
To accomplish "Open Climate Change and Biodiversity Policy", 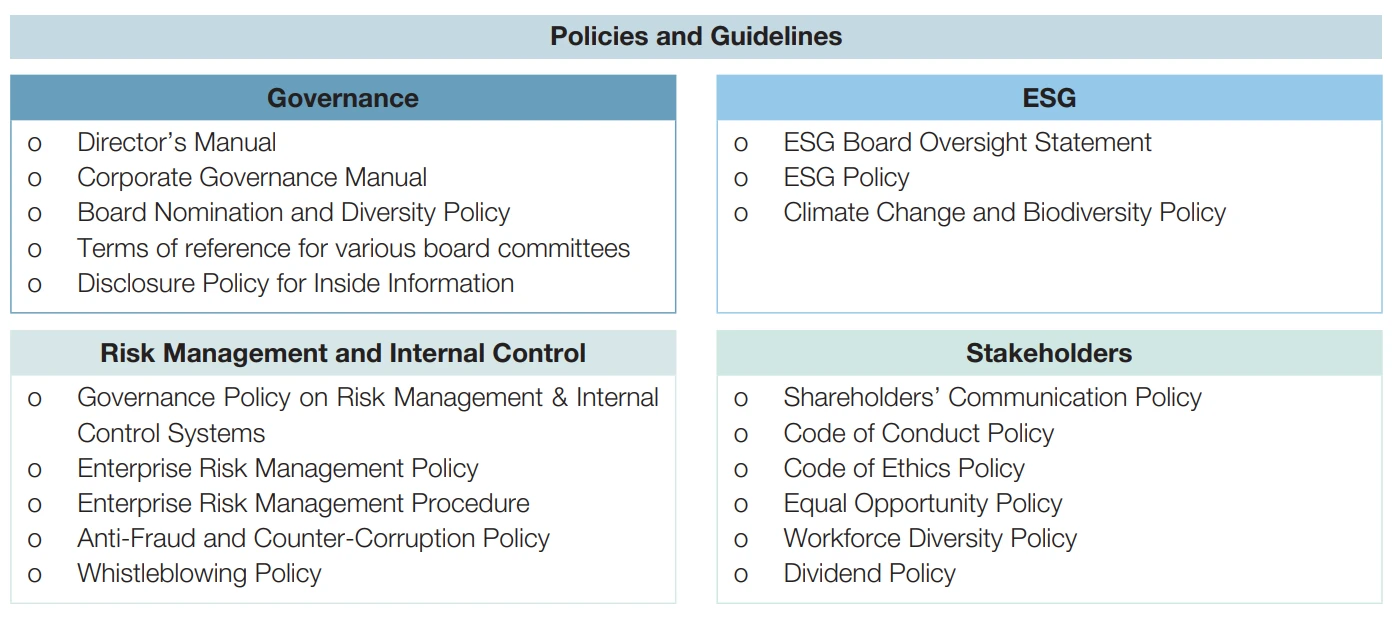I will 1004,213.
